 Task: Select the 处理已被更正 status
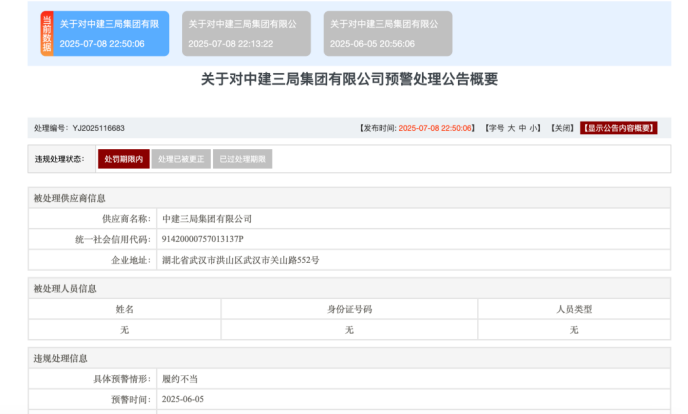coord(181,159)
